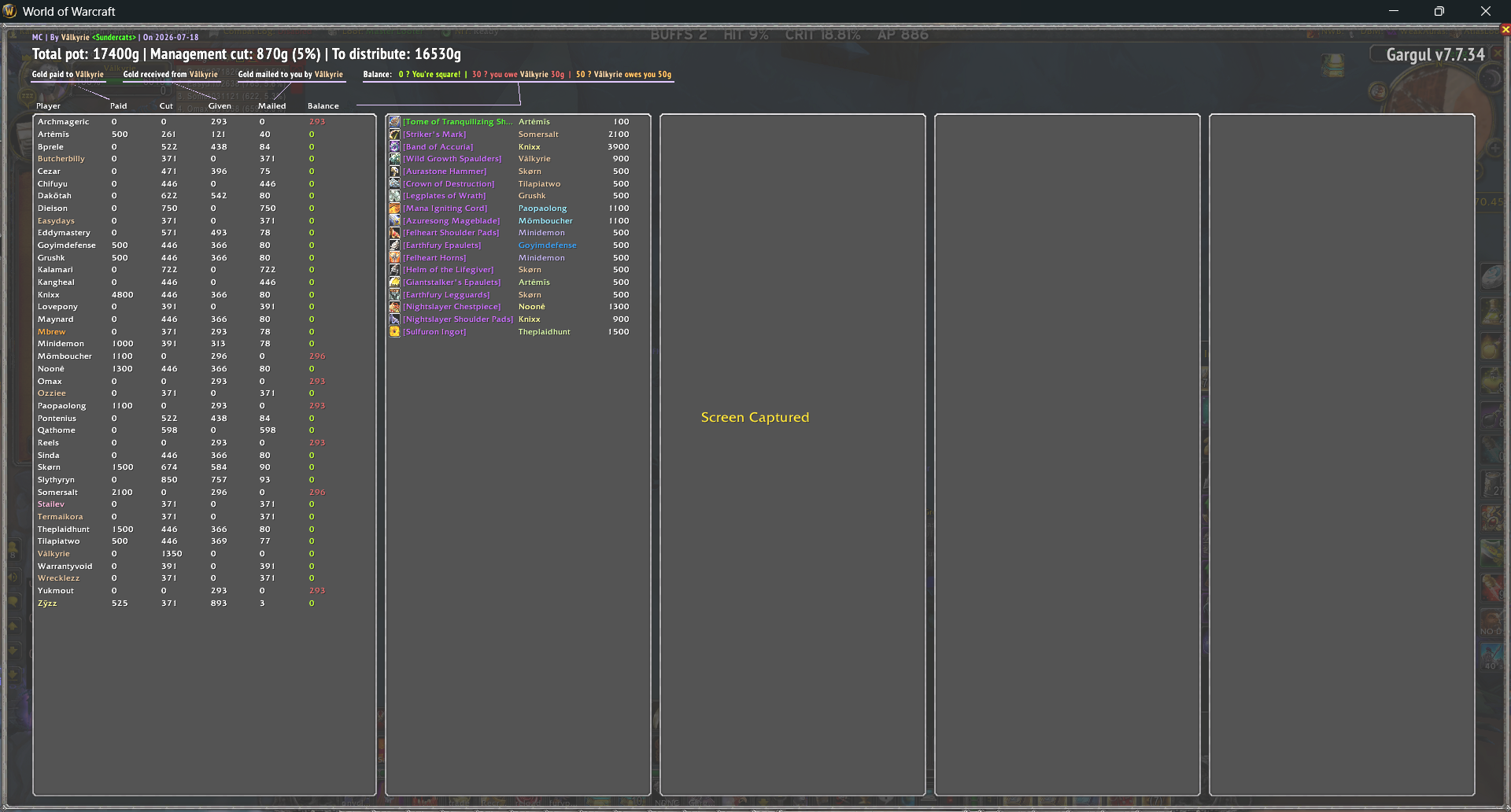Viewport: 1511px width, 812px height.
Task: Click 'Gold mailed to you by Vâlkyrie' label
Action: point(290,75)
